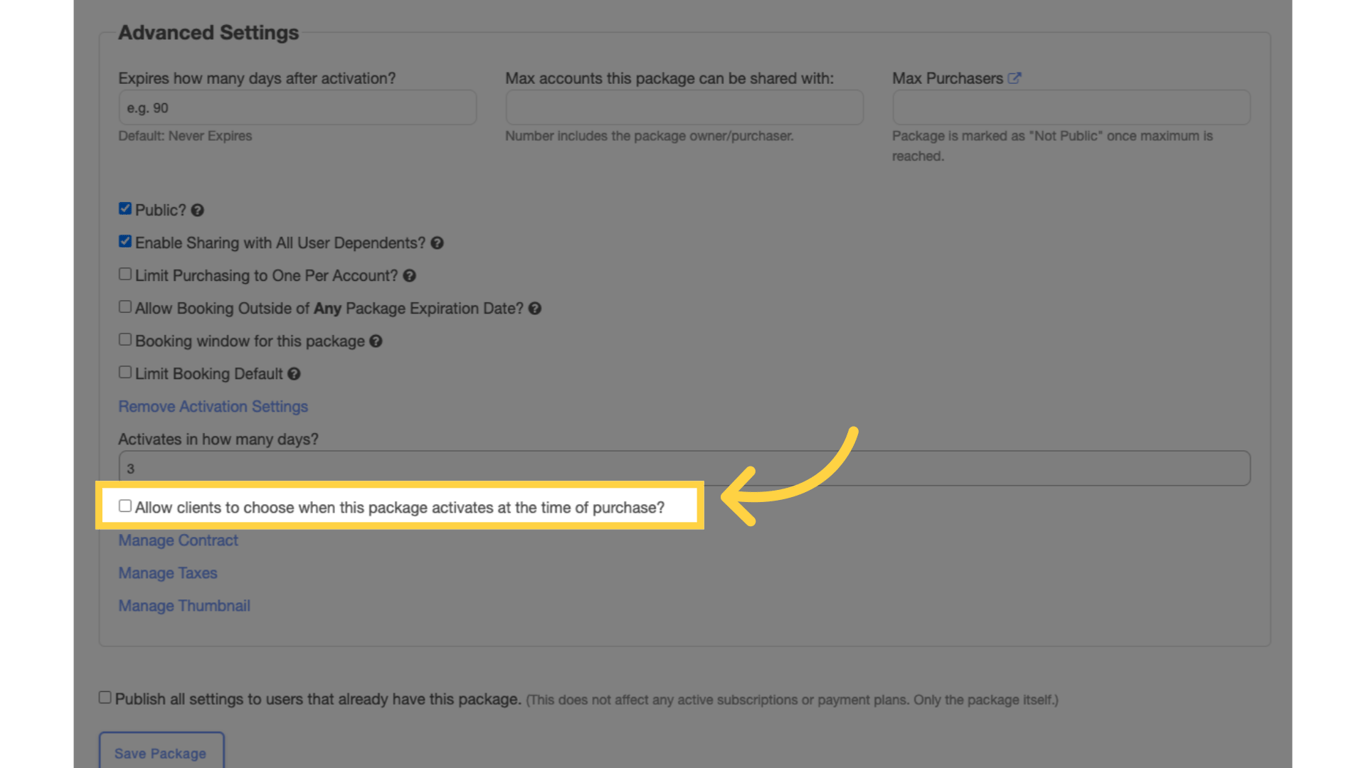This screenshot has width=1366, height=768.
Task: Uncheck the Public? checkbox
Action: [x=125, y=209]
